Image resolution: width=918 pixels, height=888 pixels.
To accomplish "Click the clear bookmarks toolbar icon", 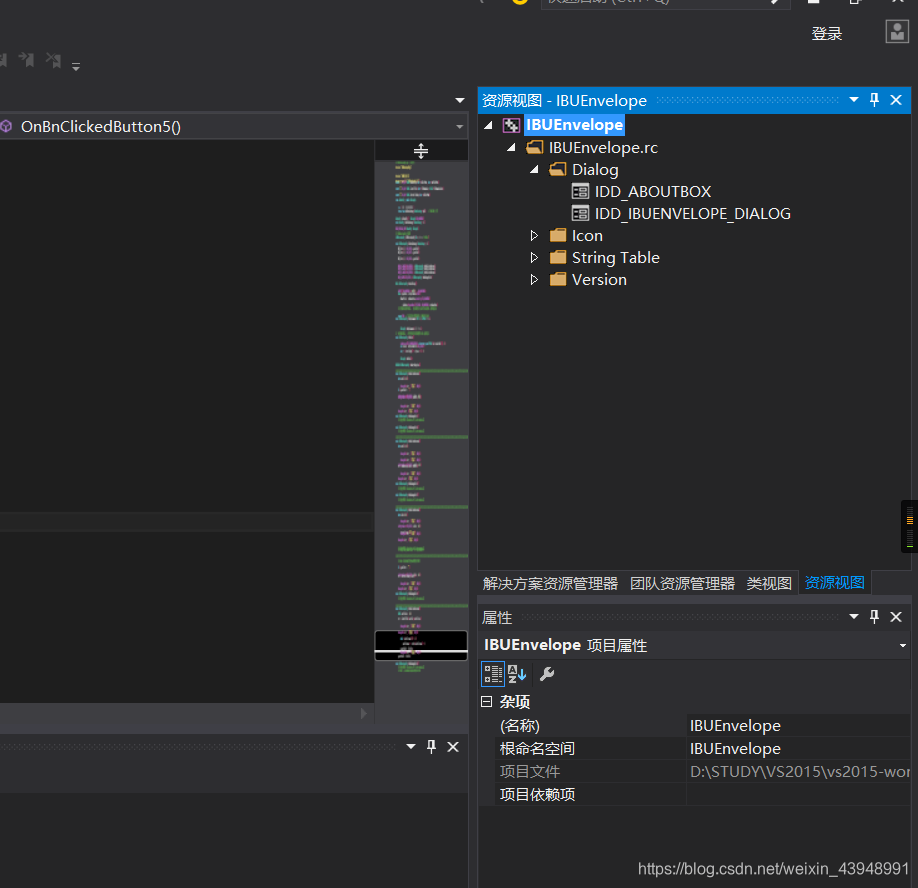I will coord(54,60).
